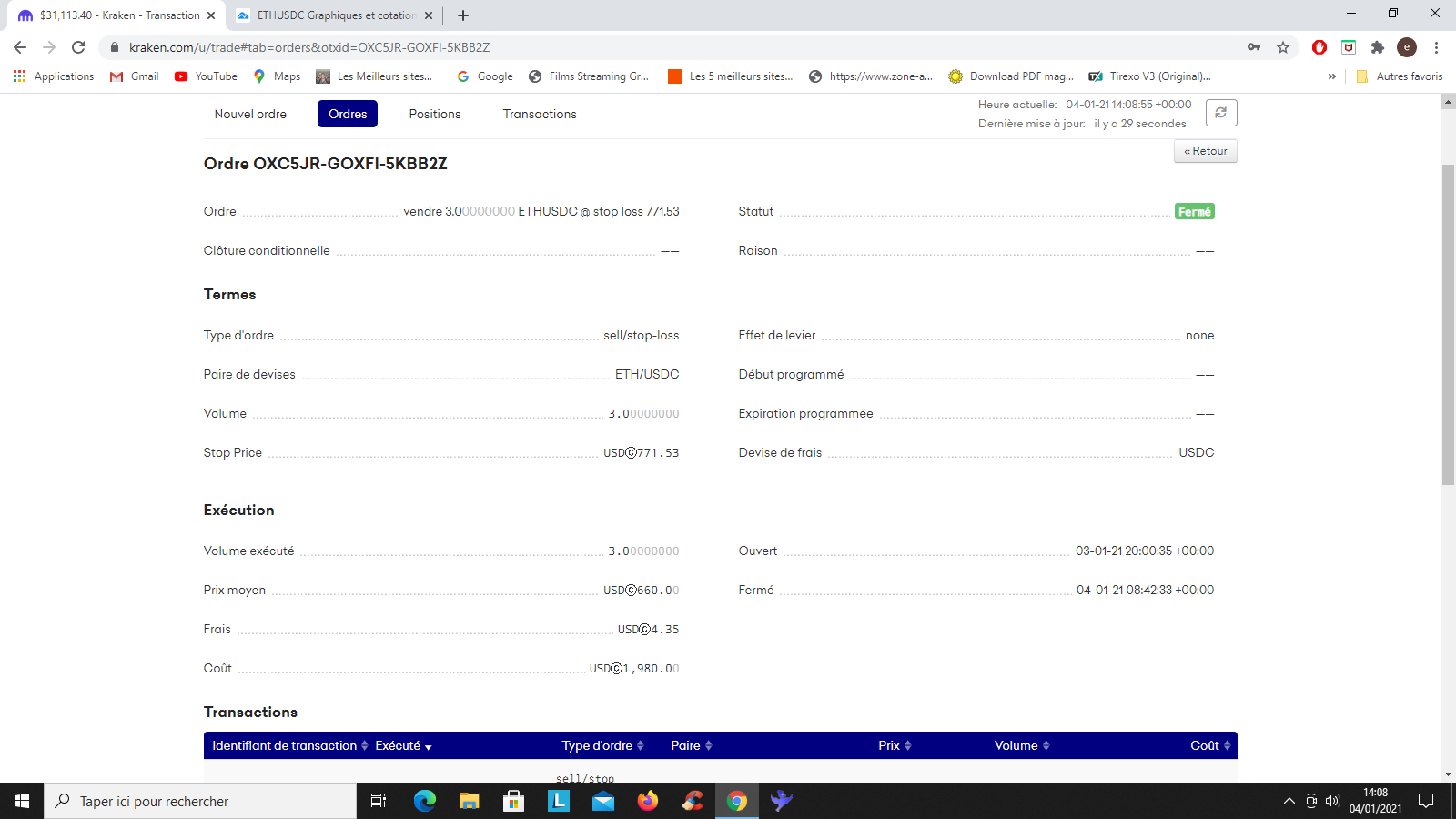Bookmark this page with the star icon

[1283, 47]
